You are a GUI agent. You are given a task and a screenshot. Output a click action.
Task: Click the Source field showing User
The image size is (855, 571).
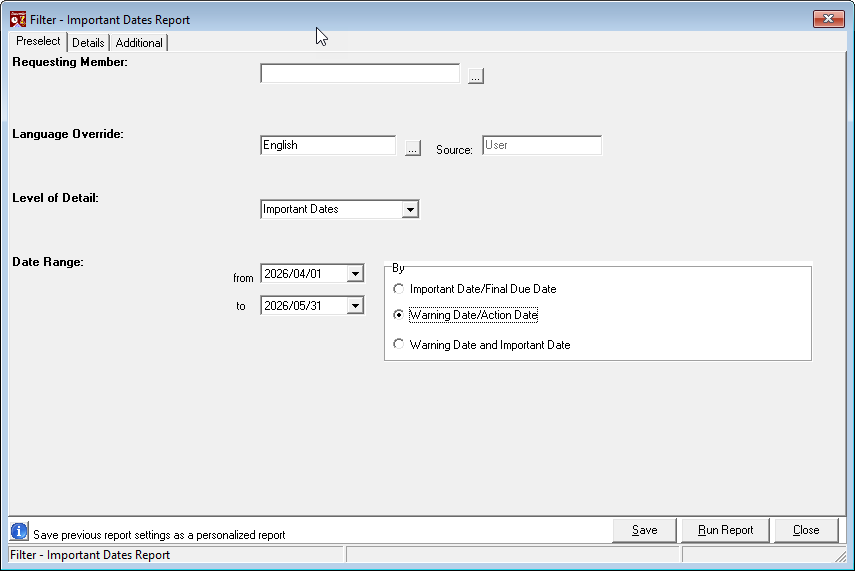[x=541, y=145]
